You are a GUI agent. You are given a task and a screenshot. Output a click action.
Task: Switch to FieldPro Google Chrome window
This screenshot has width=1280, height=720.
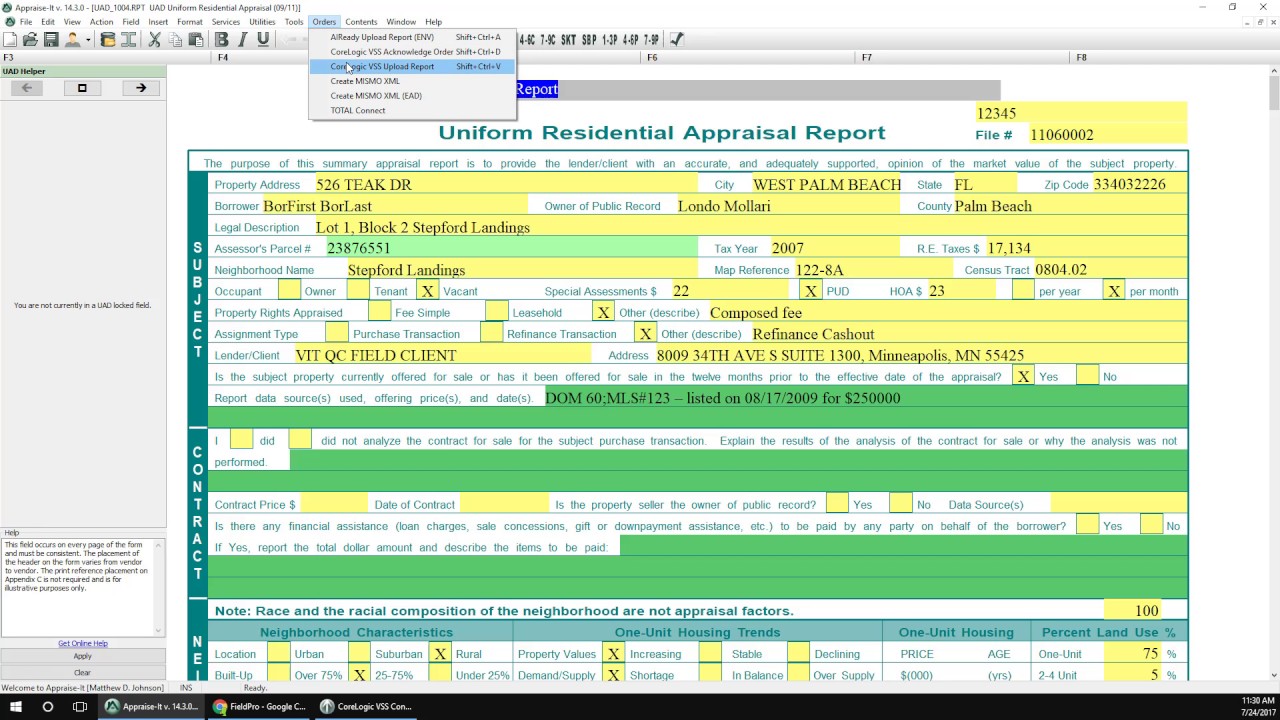(258, 706)
